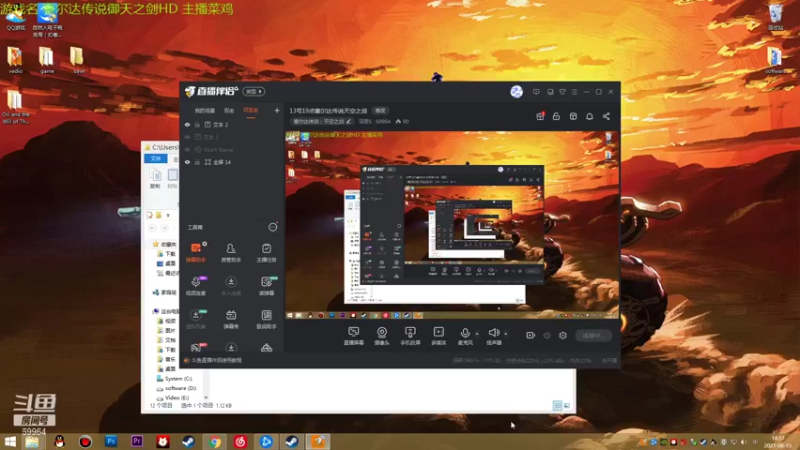
Task: Toggle lock on 全屏 14 source
Action: pyautogui.click(x=197, y=162)
